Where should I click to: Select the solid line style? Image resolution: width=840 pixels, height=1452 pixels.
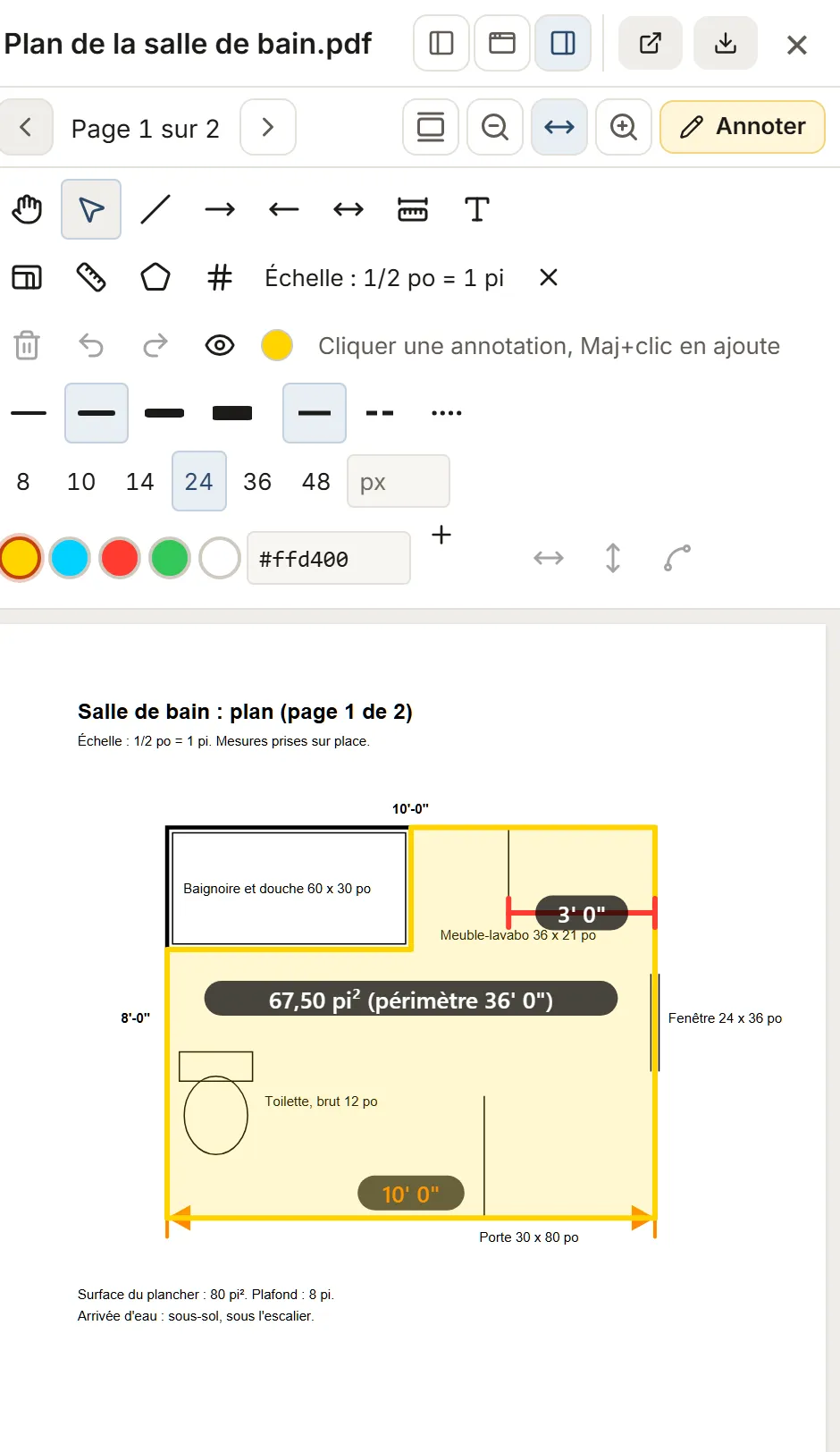[x=315, y=413]
